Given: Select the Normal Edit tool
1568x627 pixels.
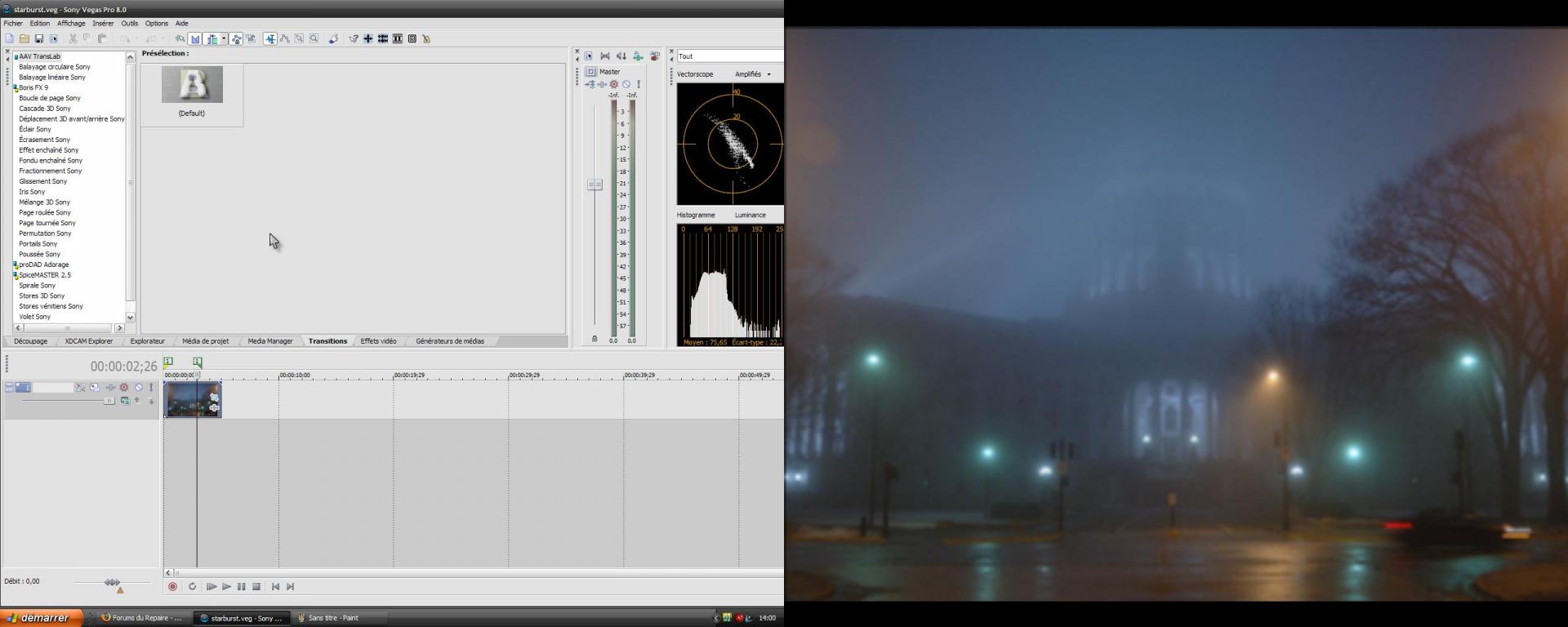Looking at the screenshot, I should pos(270,38).
